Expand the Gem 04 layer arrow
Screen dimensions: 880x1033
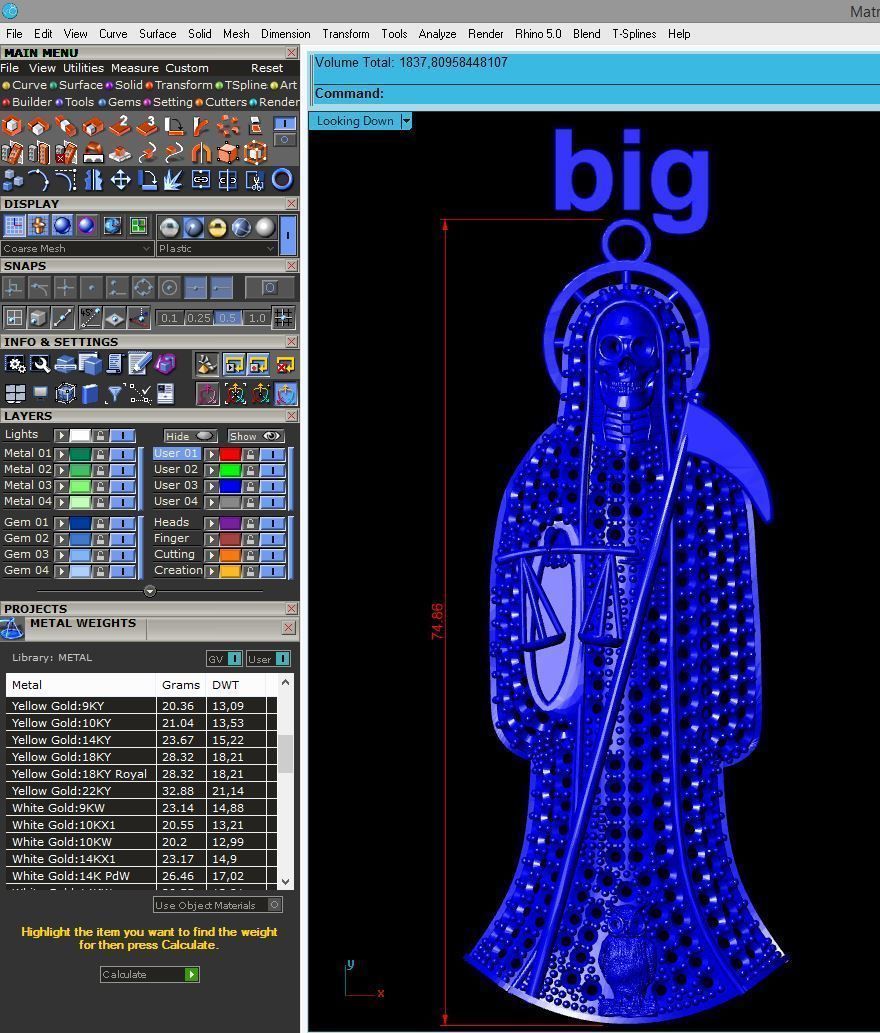click(61, 571)
